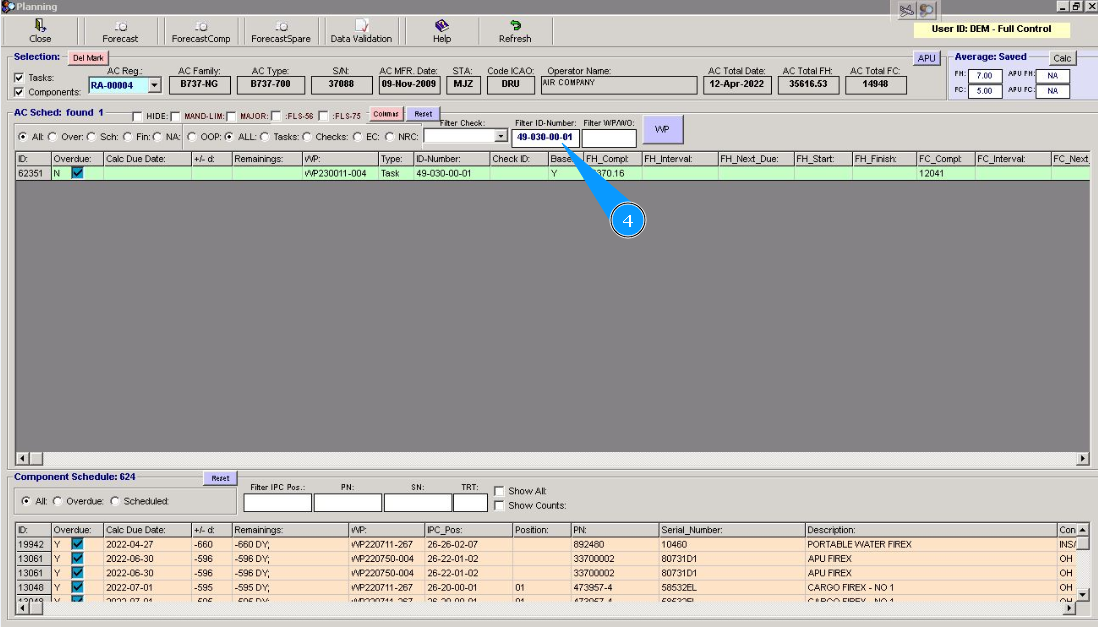Select the Overdue radio in Component Schedule

point(58,501)
